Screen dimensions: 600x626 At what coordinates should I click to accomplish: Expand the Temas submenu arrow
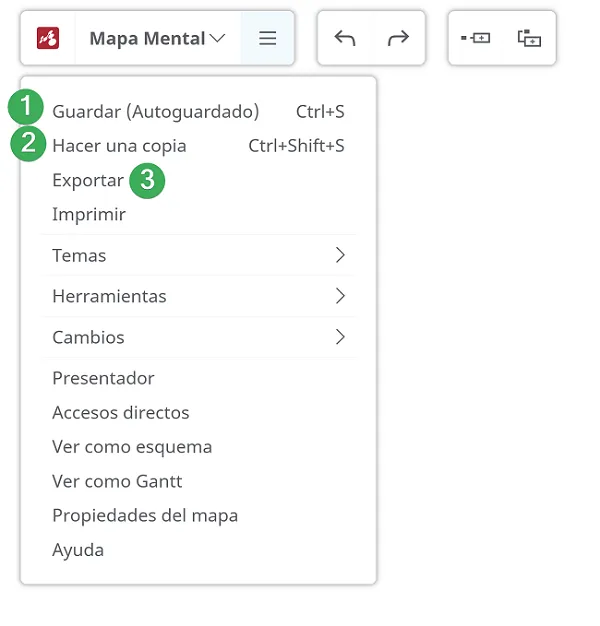click(x=340, y=255)
